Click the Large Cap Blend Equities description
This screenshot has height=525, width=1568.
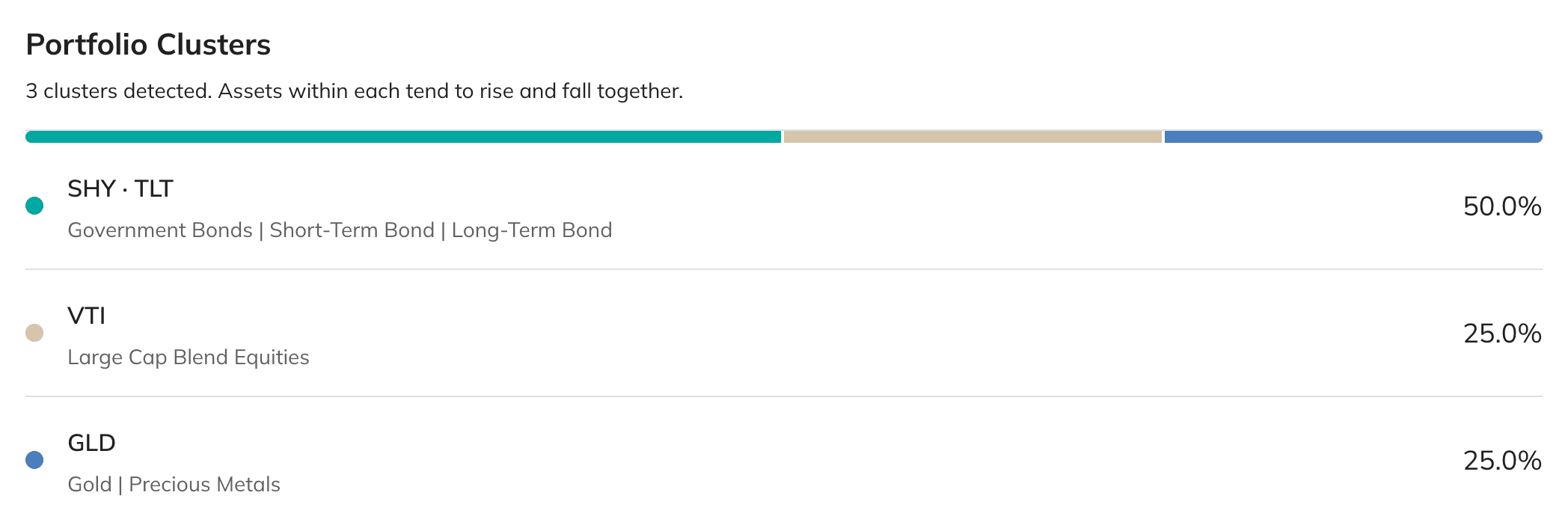click(x=189, y=357)
